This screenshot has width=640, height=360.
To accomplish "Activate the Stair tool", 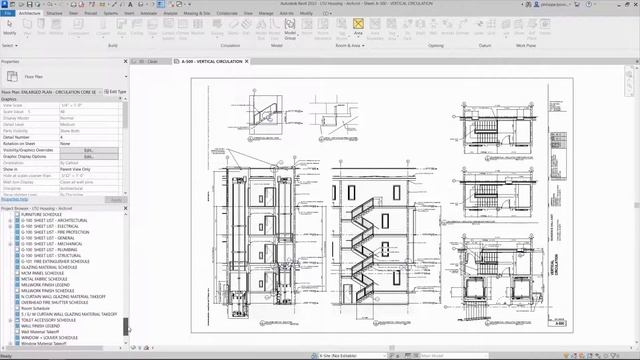I will (246, 27).
